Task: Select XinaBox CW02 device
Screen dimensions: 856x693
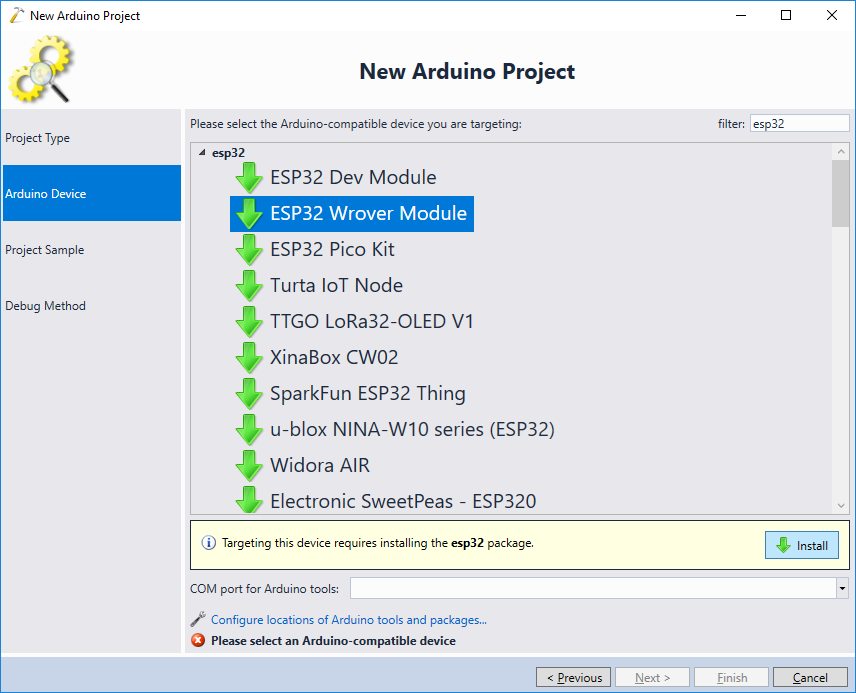Action: click(334, 358)
